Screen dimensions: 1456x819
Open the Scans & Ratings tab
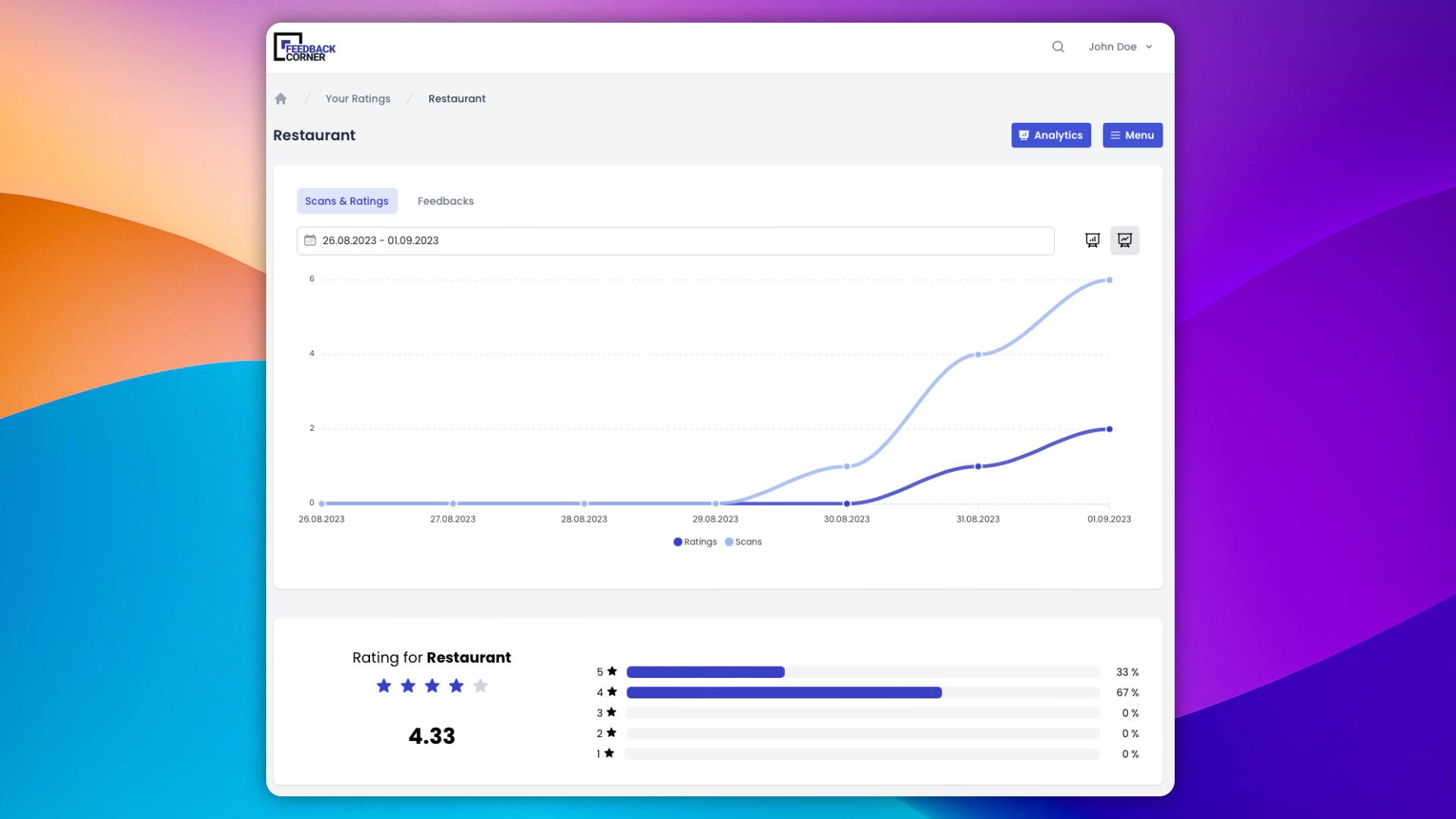347,201
